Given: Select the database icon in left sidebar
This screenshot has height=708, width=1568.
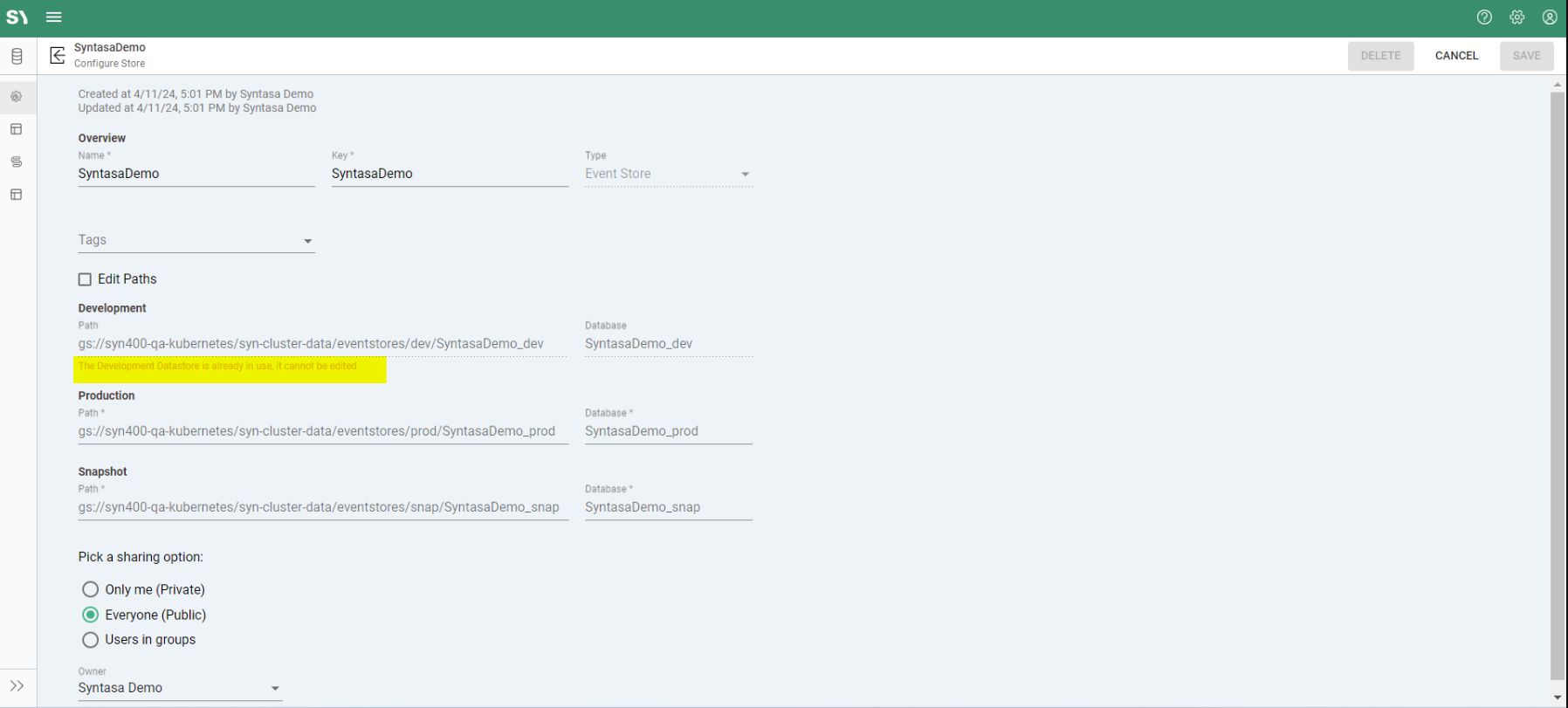Looking at the screenshot, I should (x=17, y=57).
